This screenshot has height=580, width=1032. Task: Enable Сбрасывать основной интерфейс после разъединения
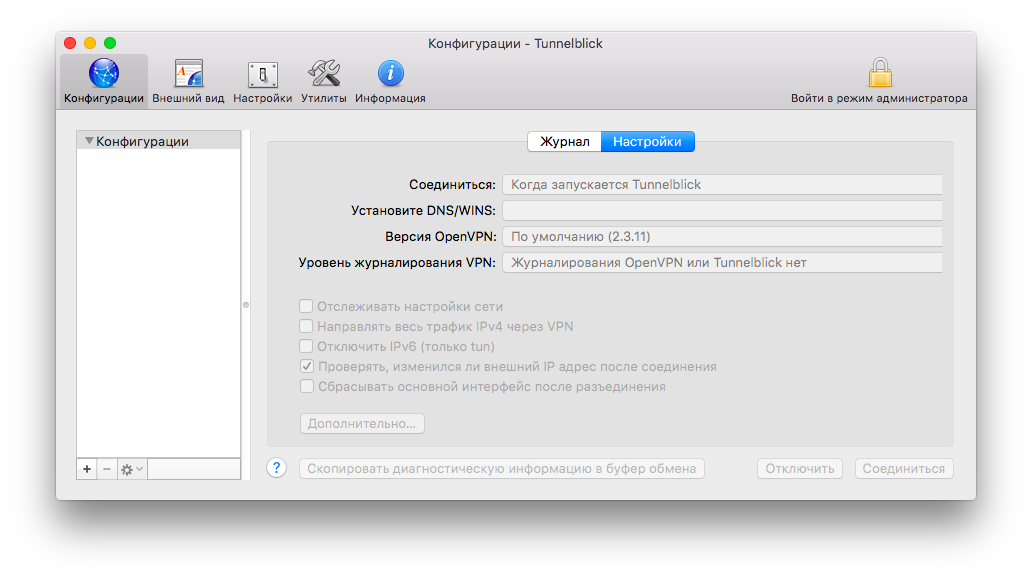click(x=307, y=386)
